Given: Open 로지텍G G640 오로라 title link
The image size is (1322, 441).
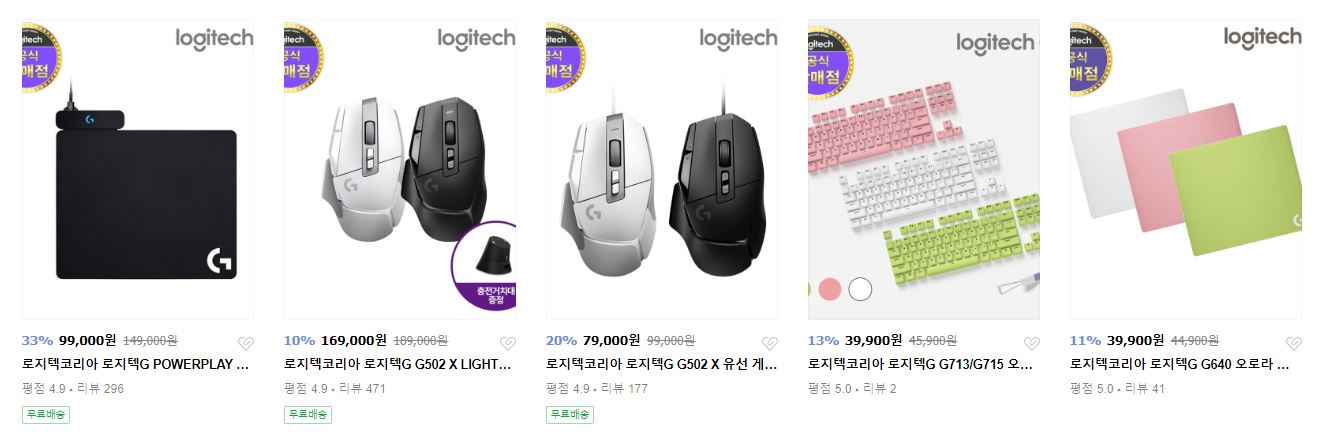Looking at the screenshot, I should [1183, 365].
